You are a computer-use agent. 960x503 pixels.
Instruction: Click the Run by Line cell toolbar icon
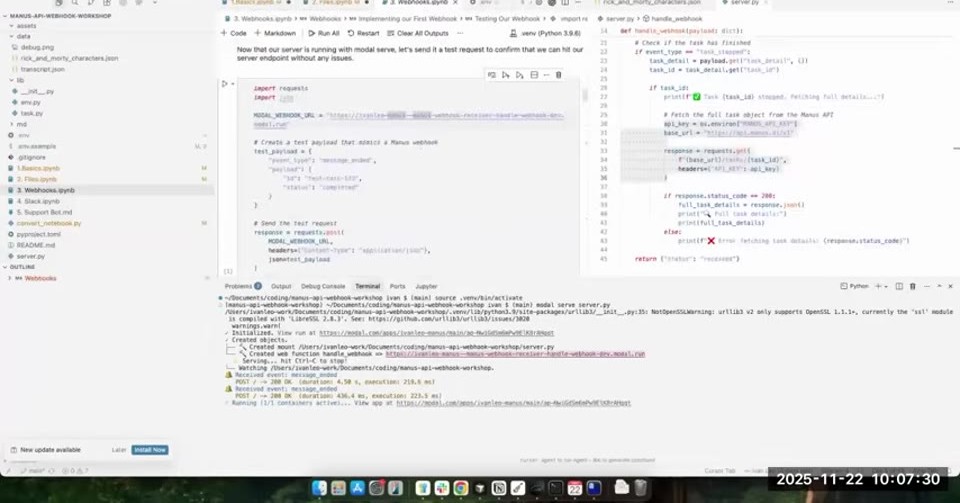(x=492, y=75)
